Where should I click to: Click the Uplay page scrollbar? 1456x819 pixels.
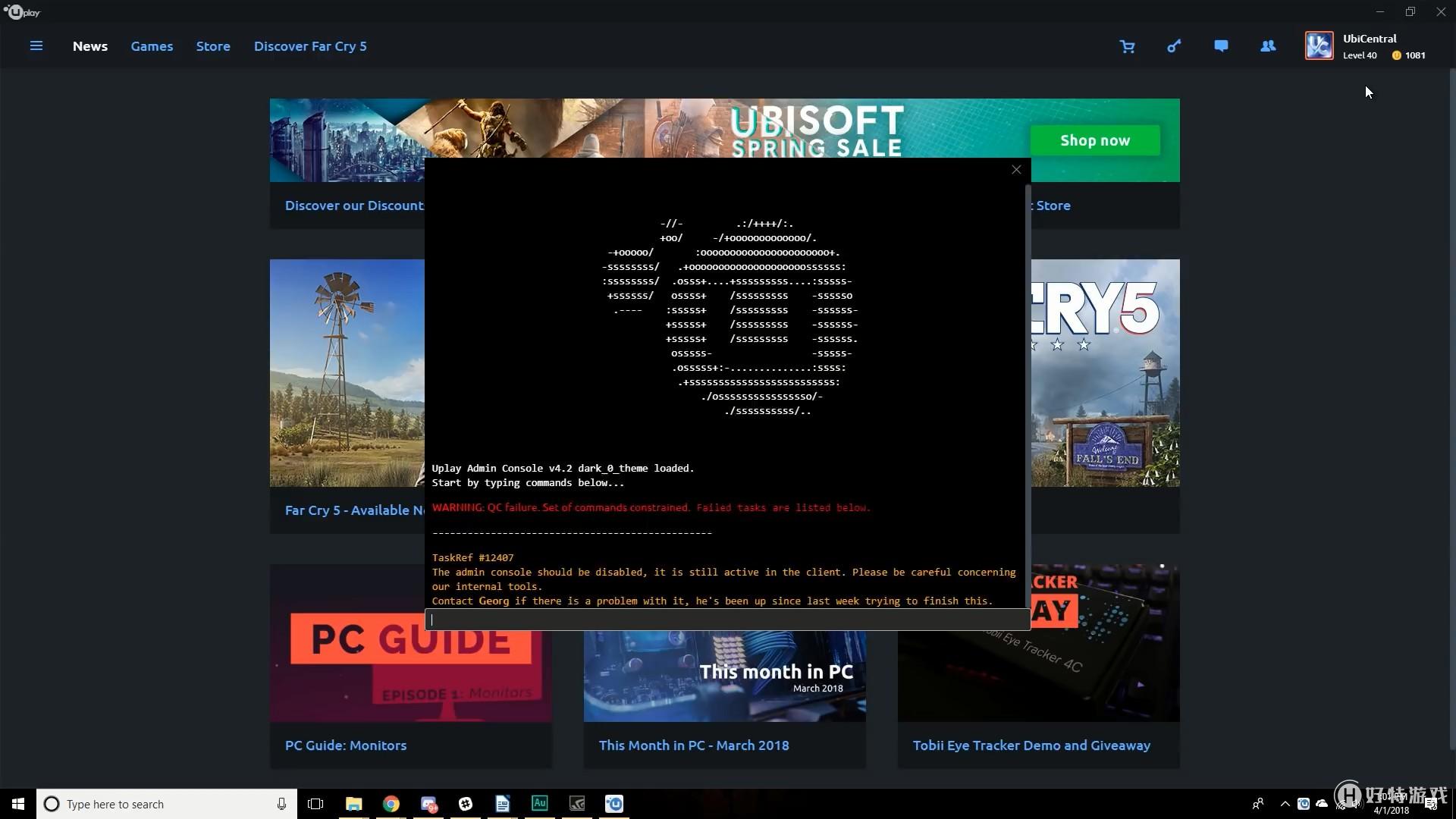tap(1452, 409)
